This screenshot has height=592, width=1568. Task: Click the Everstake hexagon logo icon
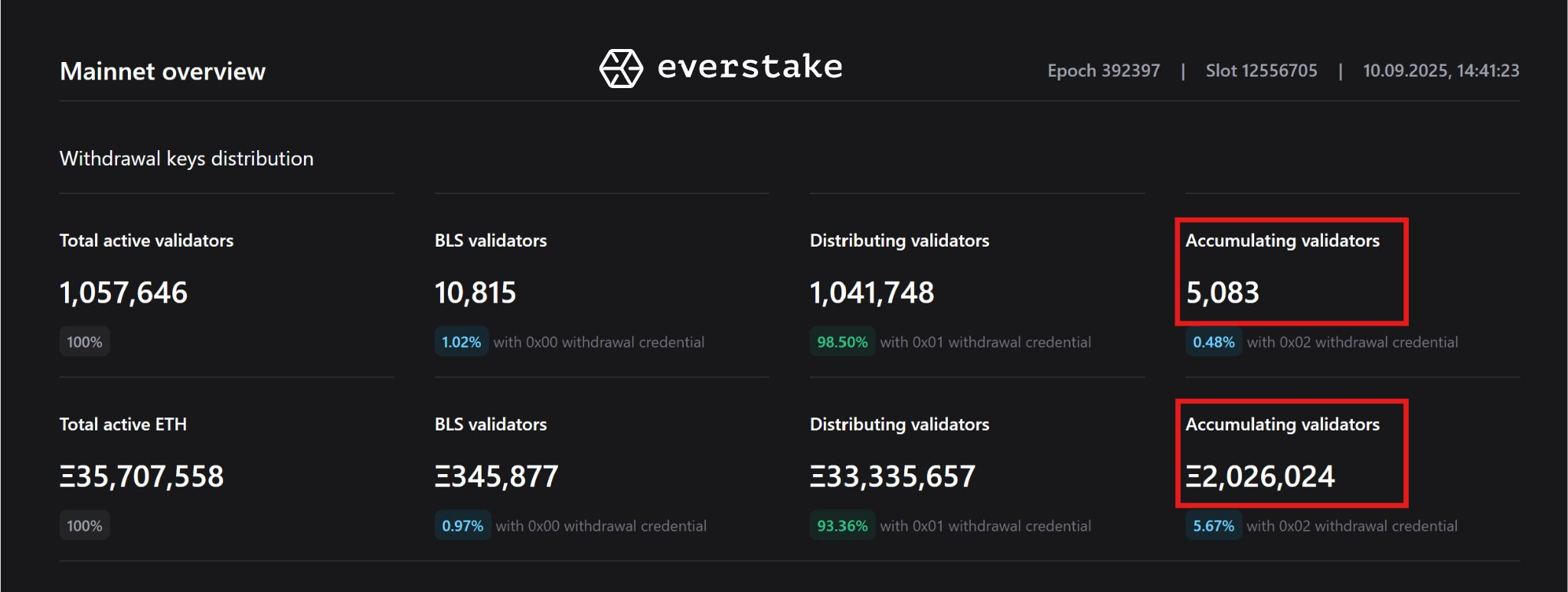(621, 69)
